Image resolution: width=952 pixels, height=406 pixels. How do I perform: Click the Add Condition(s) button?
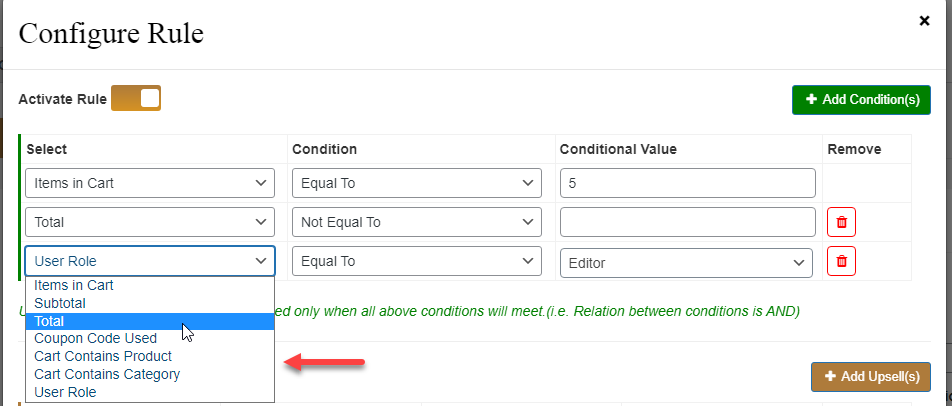click(861, 100)
